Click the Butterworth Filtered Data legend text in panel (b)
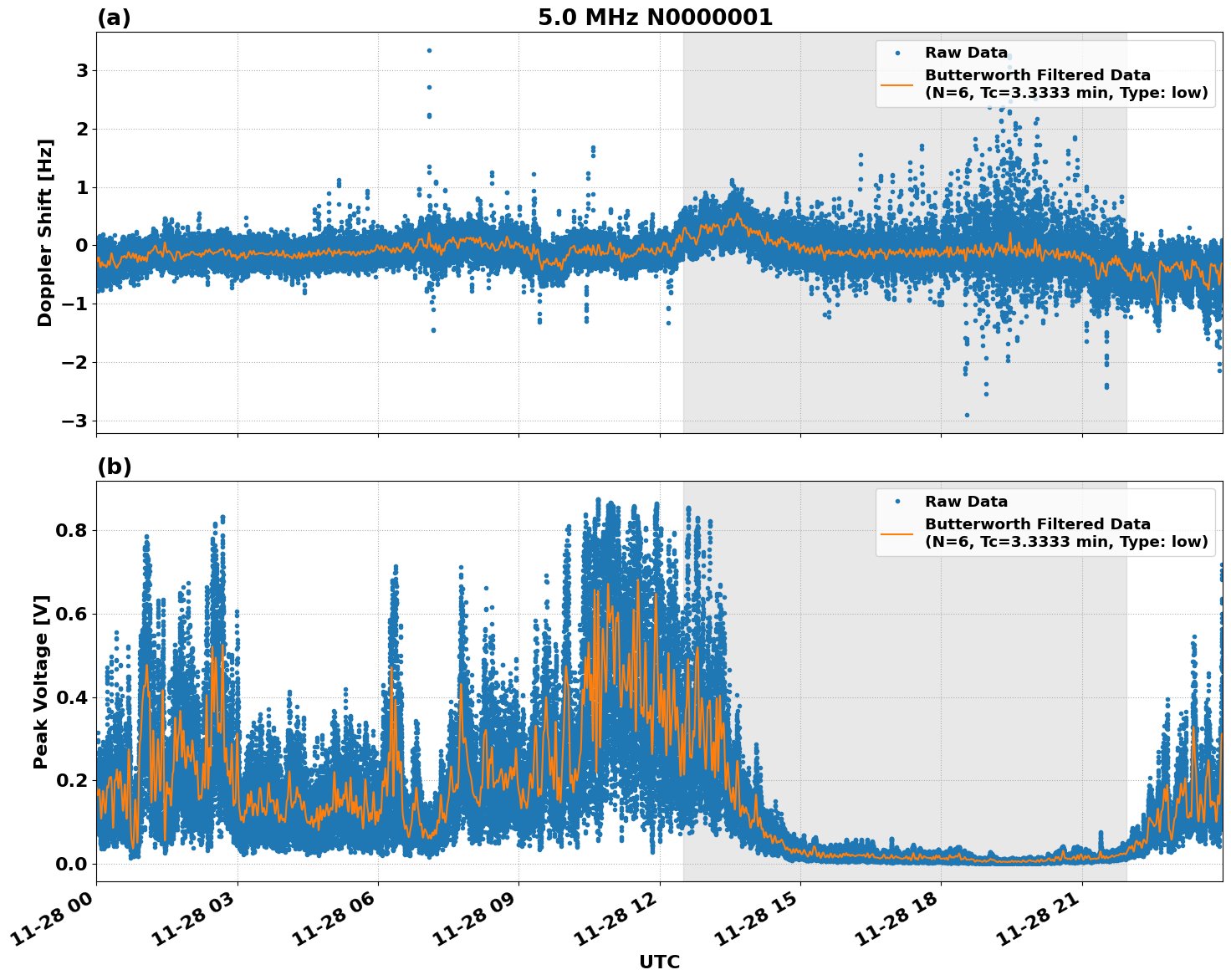The image size is (1231, 980). pyautogui.click(x=1065, y=533)
